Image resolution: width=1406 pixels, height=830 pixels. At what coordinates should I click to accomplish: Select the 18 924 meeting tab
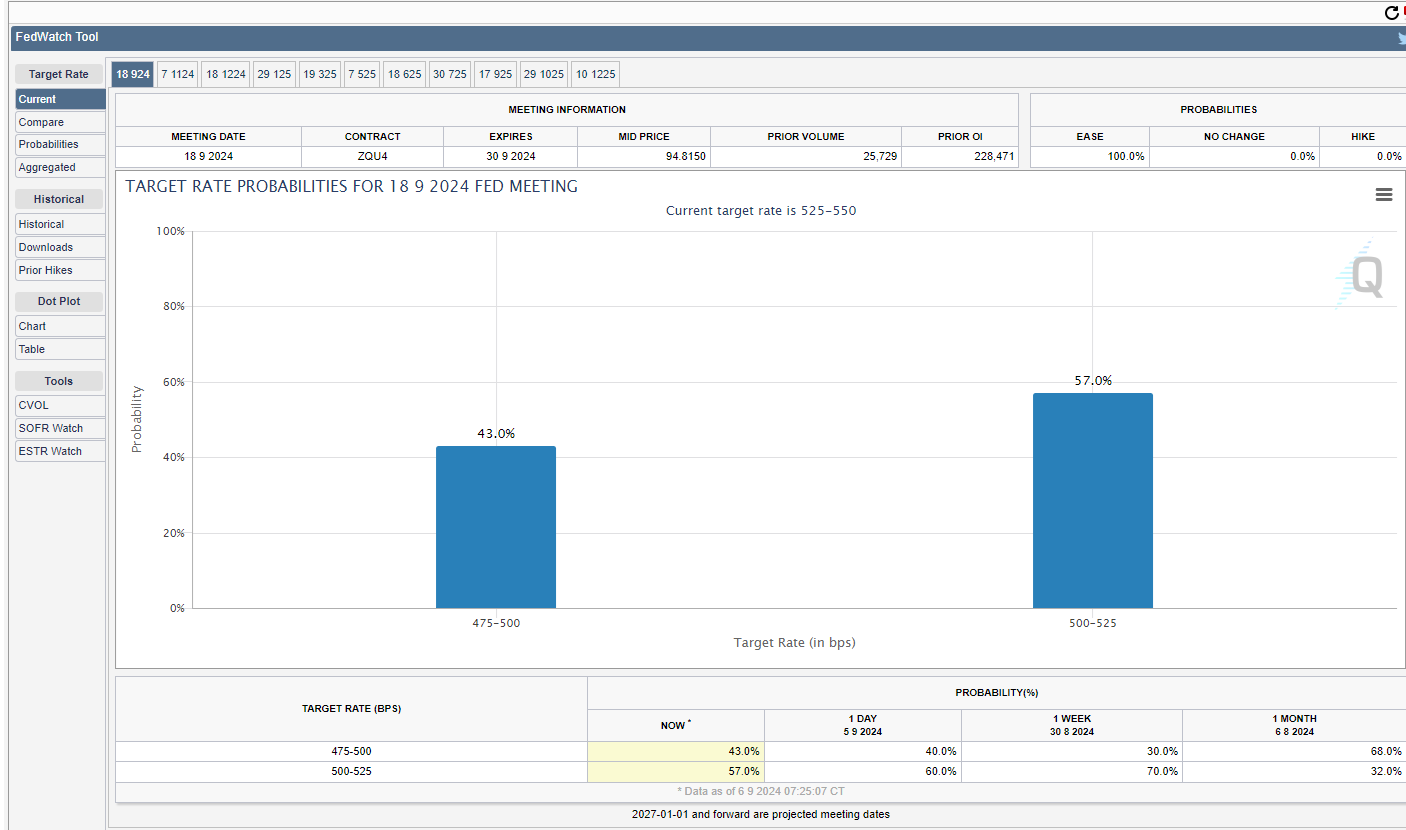pyautogui.click(x=132, y=74)
